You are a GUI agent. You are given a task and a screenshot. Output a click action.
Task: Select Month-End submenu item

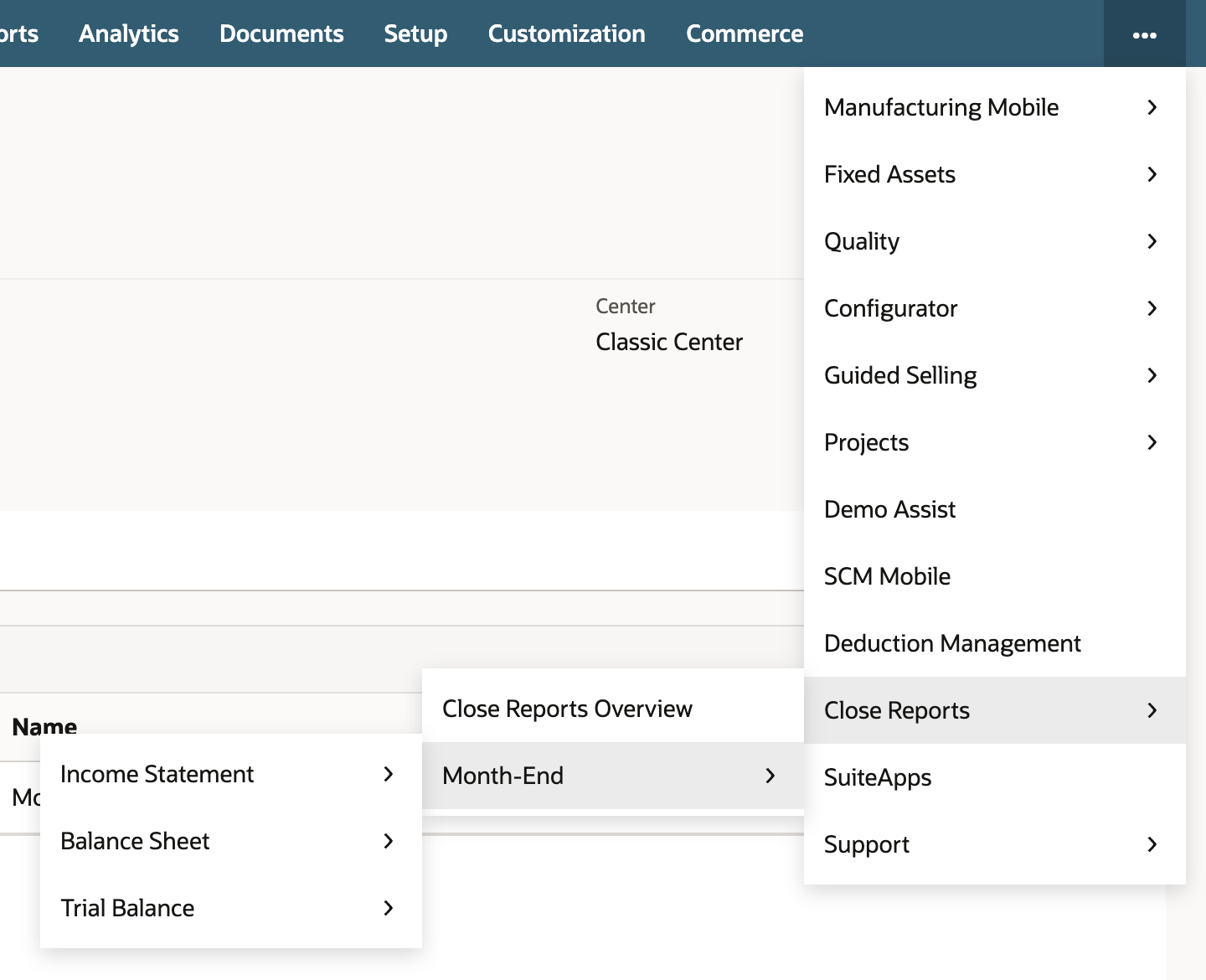(613, 776)
